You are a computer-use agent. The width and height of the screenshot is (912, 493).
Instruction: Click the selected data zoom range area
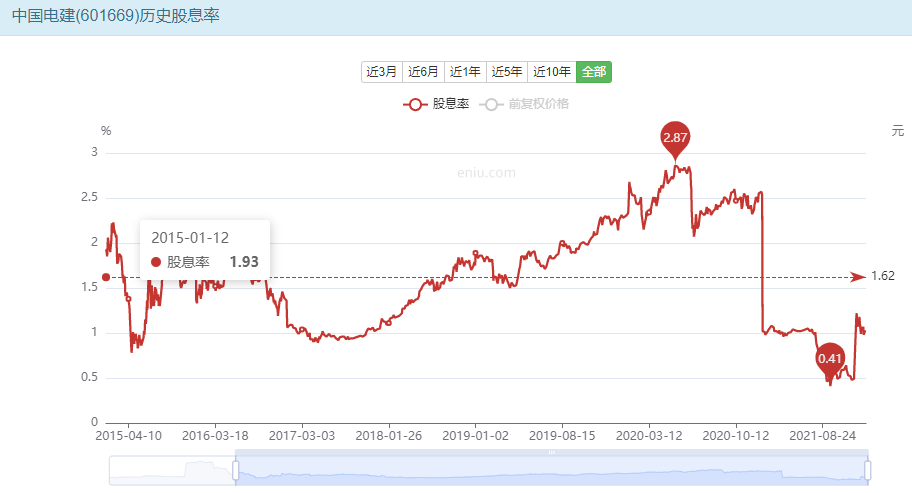click(551, 470)
